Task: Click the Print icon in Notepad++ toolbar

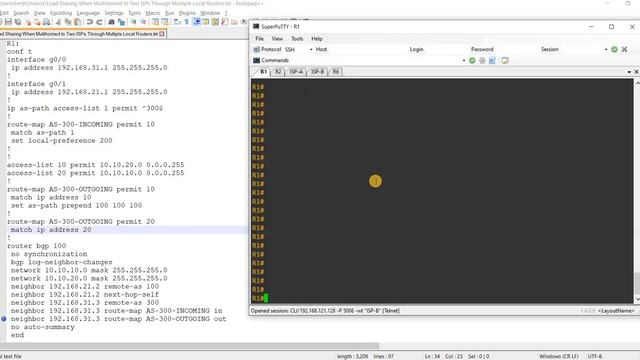Action: click(46, 22)
